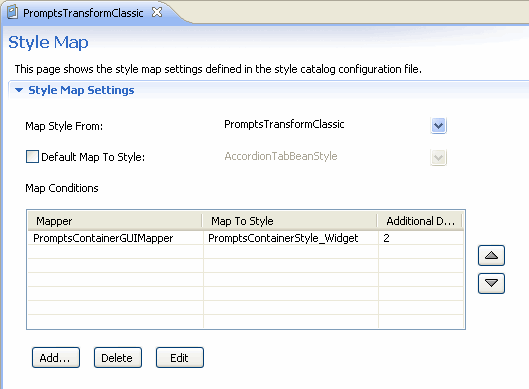Click the Additional D... column header
Screen dimensions: 529x389
[420, 221]
